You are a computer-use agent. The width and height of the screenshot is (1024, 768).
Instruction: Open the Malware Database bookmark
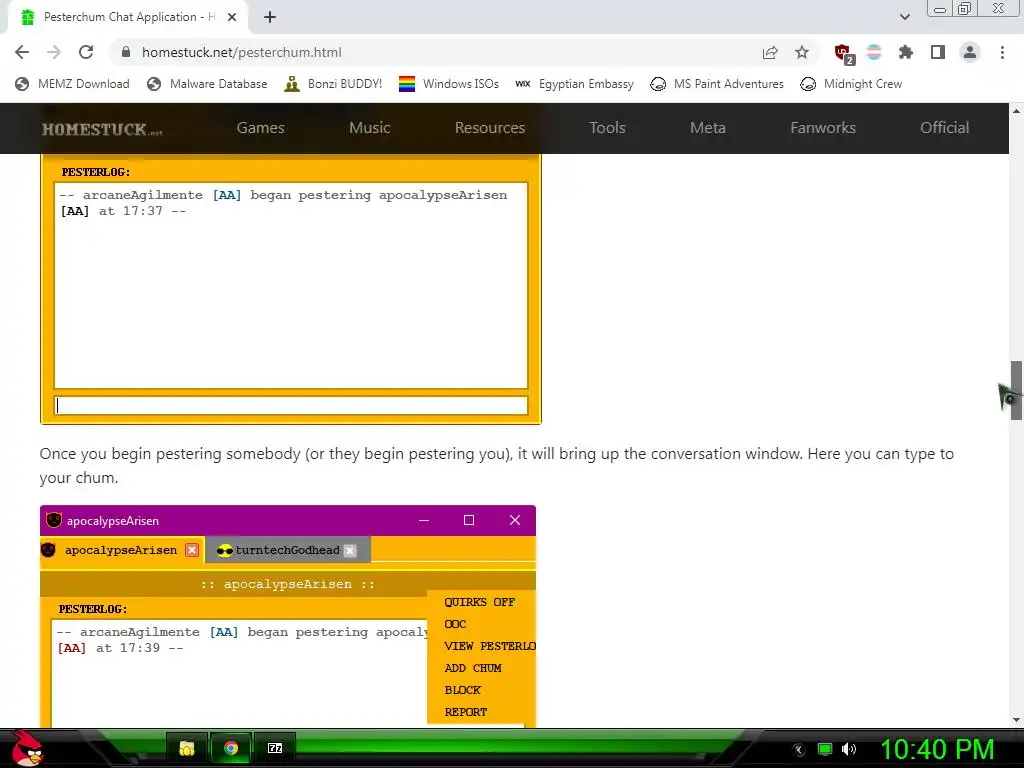point(208,84)
